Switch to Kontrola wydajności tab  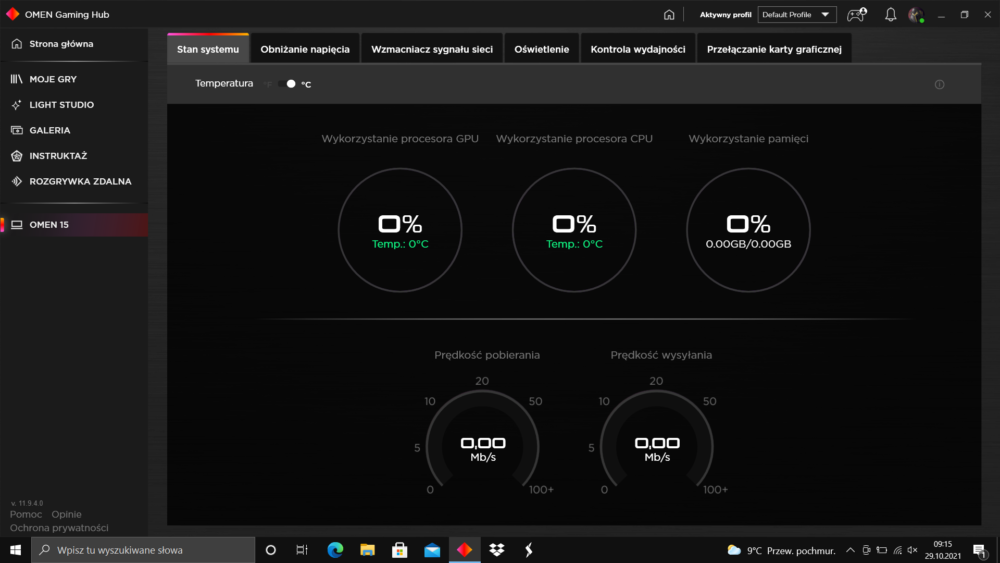tap(638, 49)
